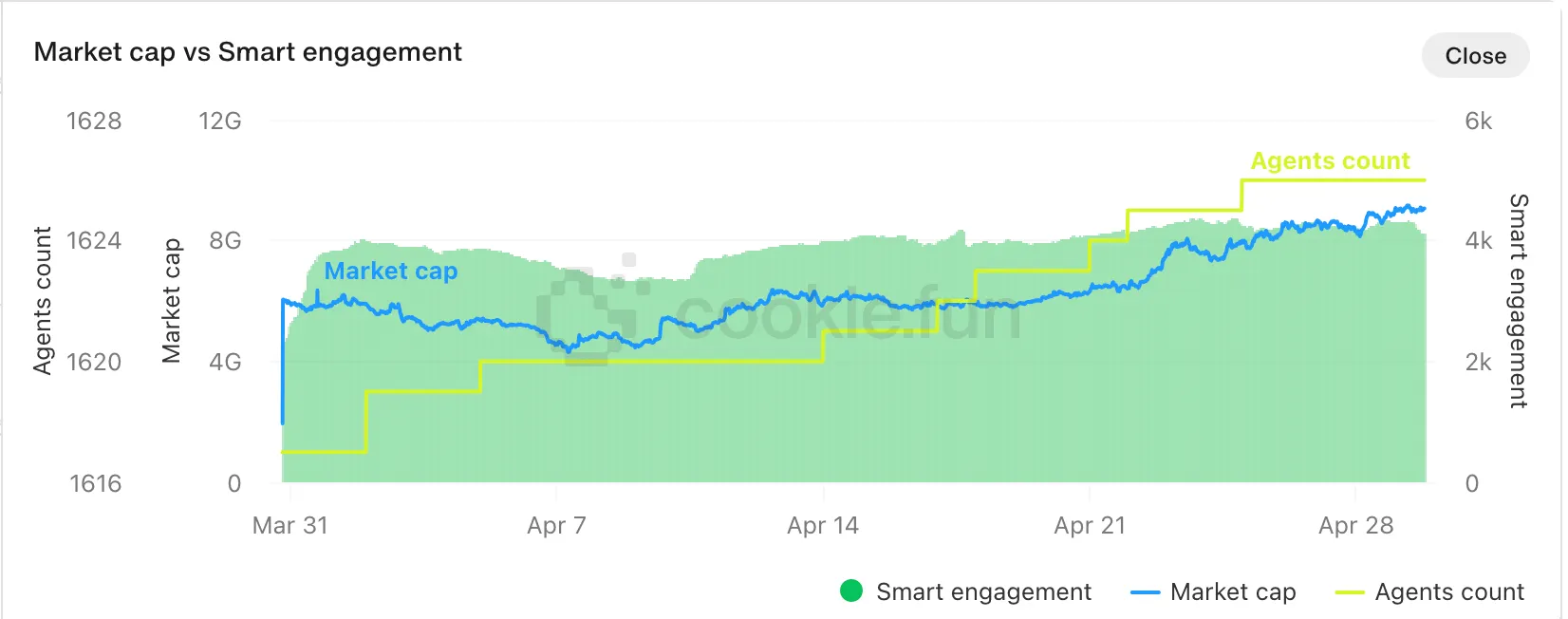Click the green Smart engagement legend dot
This screenshot has width=1568, height=619.
pos(851,591)
